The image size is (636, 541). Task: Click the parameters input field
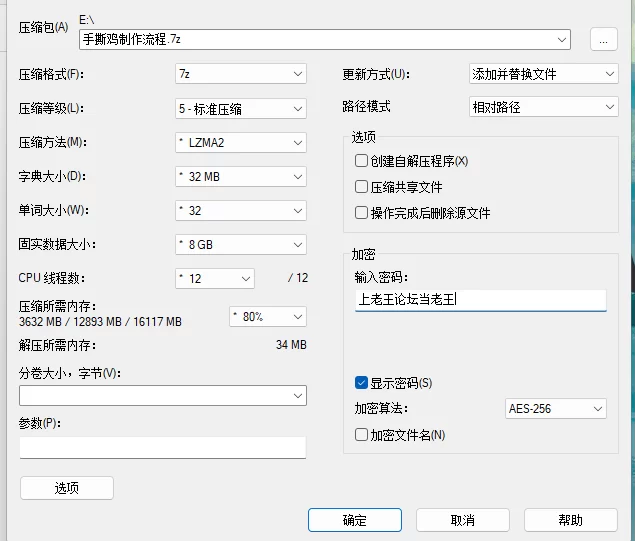click(x=163, y=447)
